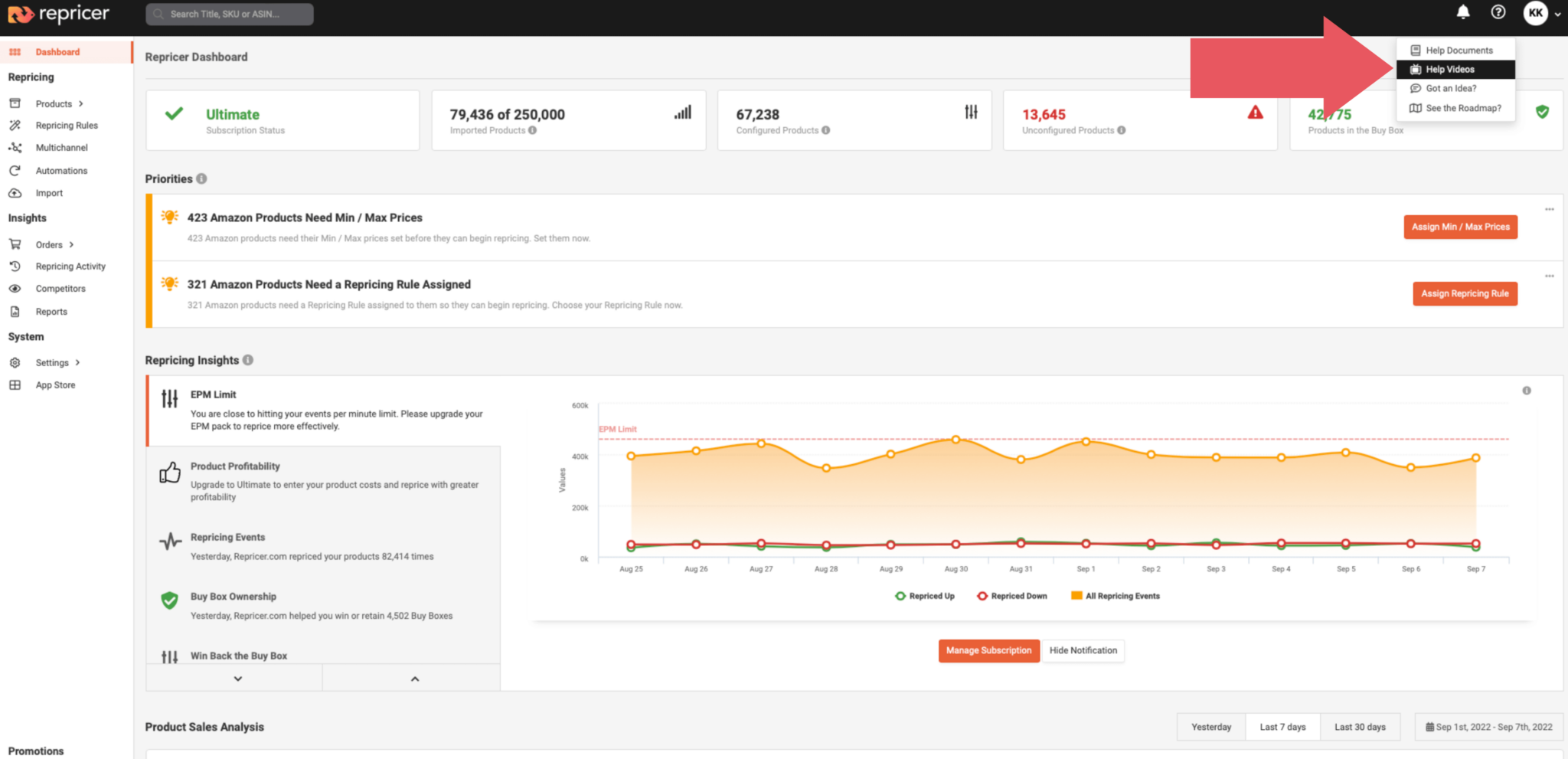Go to Repricing Rules in the sidebar
Viewport: 1568px width, 759px height.
[67, 126]
